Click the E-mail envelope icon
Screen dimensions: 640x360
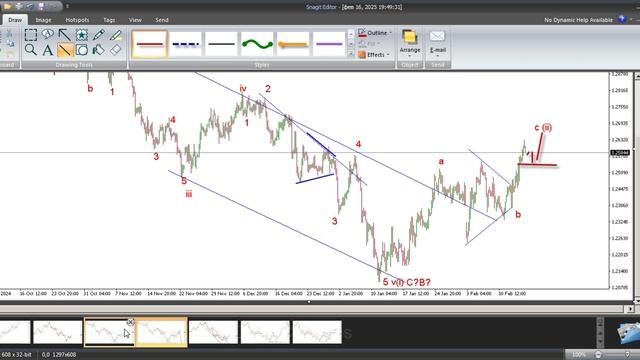tap(437, 36)
